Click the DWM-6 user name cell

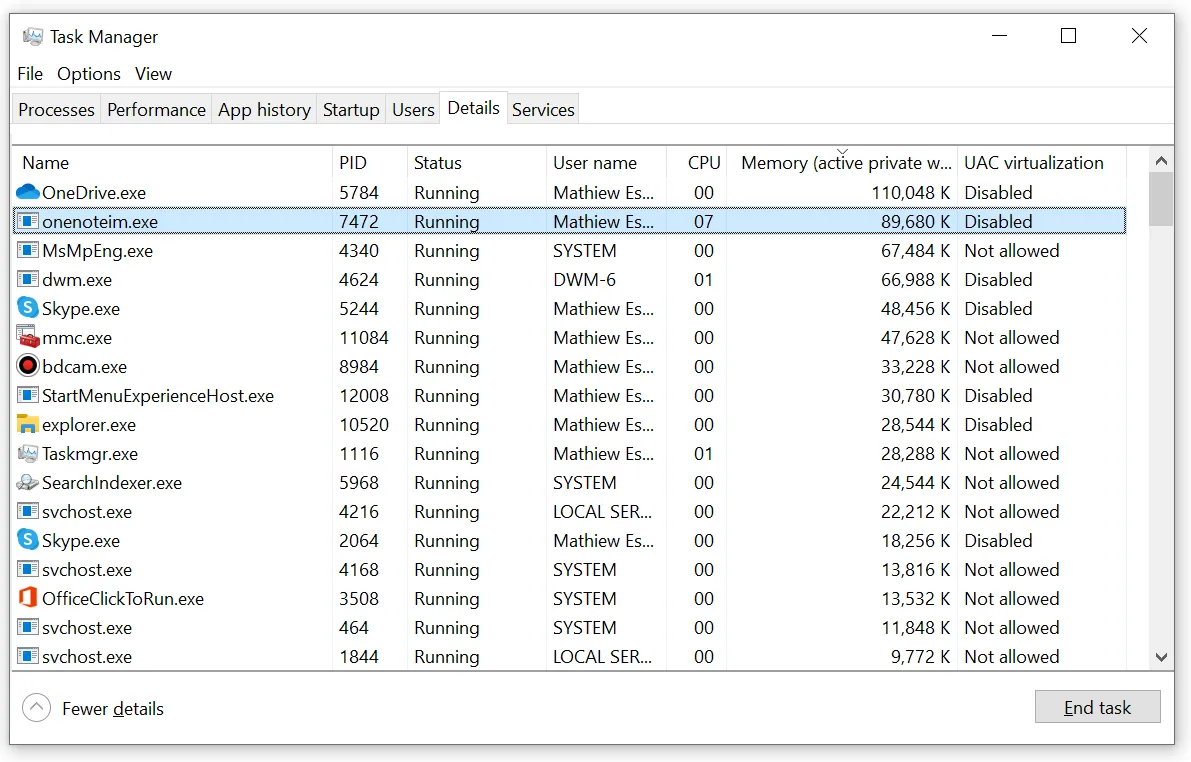[x=584, y=280]
